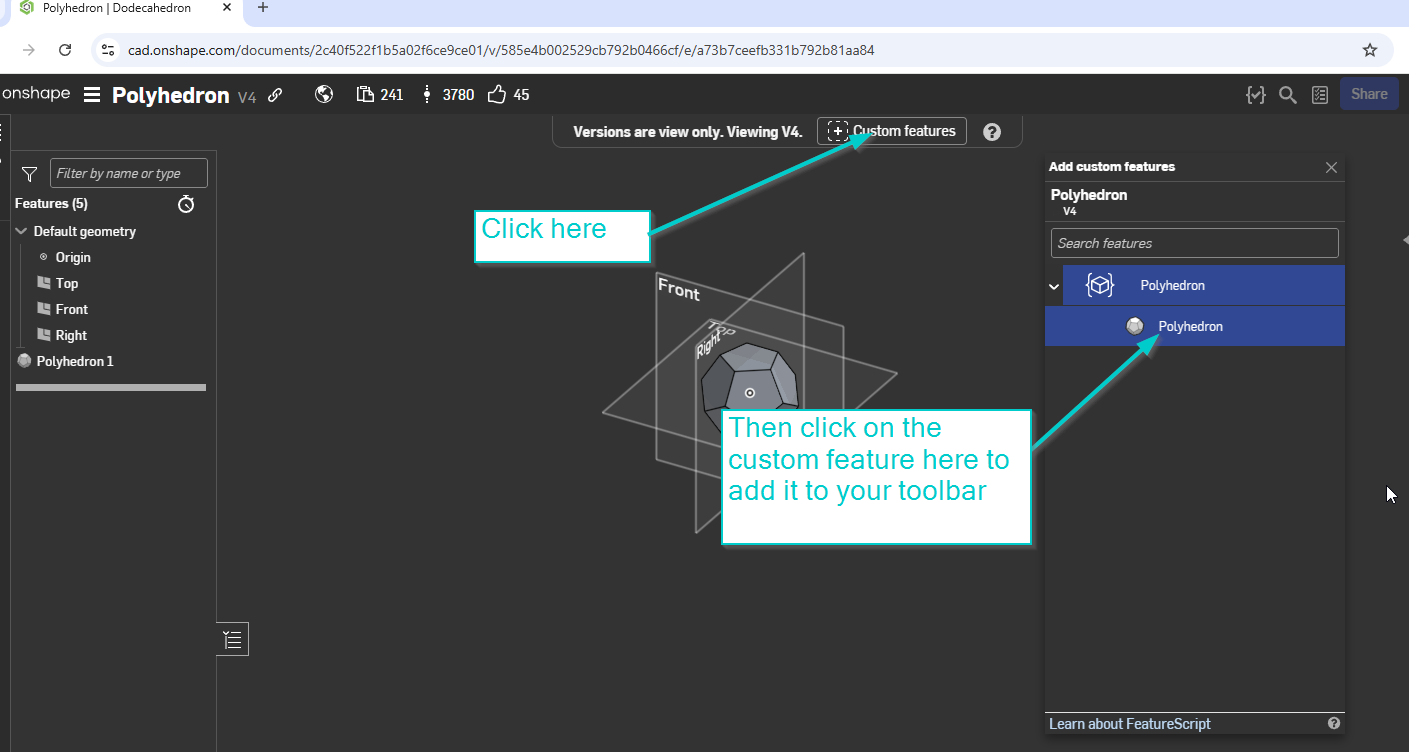Click the public globe icon
1409x752 pixels.
[x=323, y=94]
